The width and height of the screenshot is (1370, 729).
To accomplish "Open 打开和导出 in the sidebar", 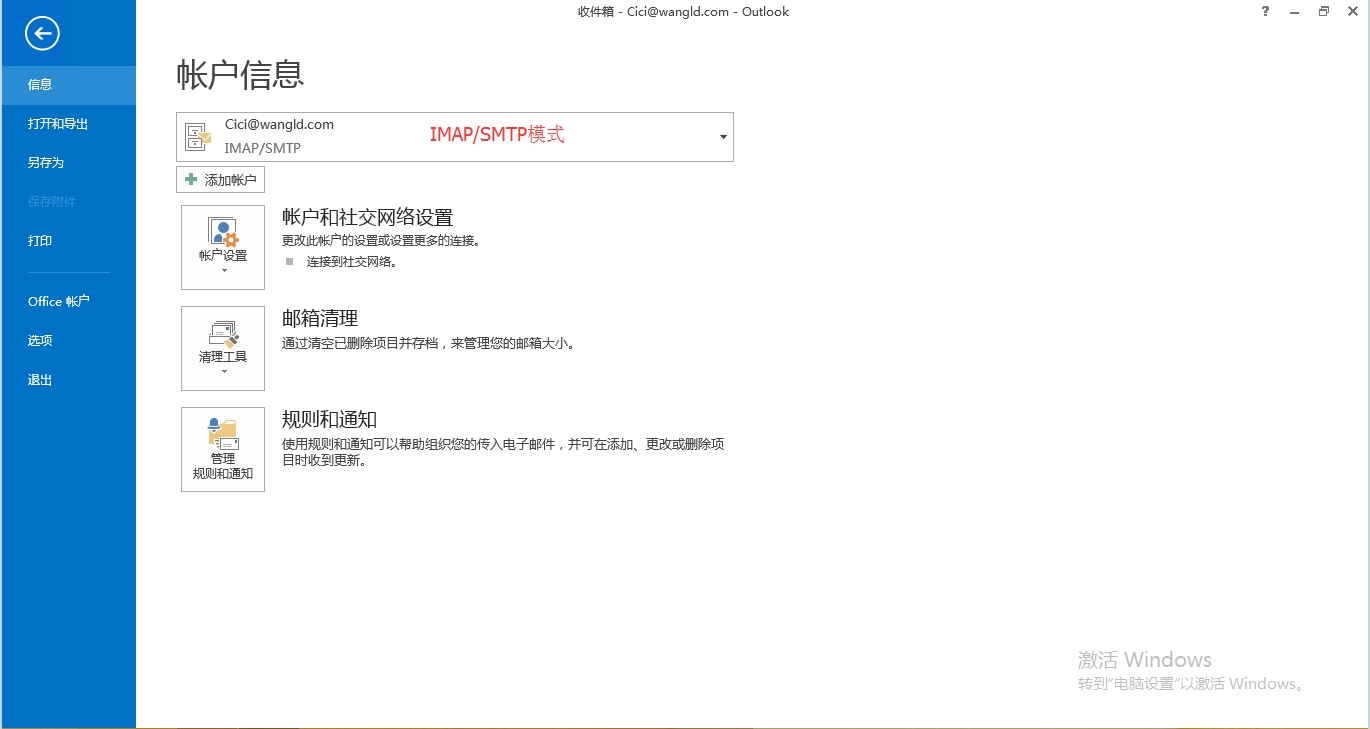I will (x=68, y=124).
